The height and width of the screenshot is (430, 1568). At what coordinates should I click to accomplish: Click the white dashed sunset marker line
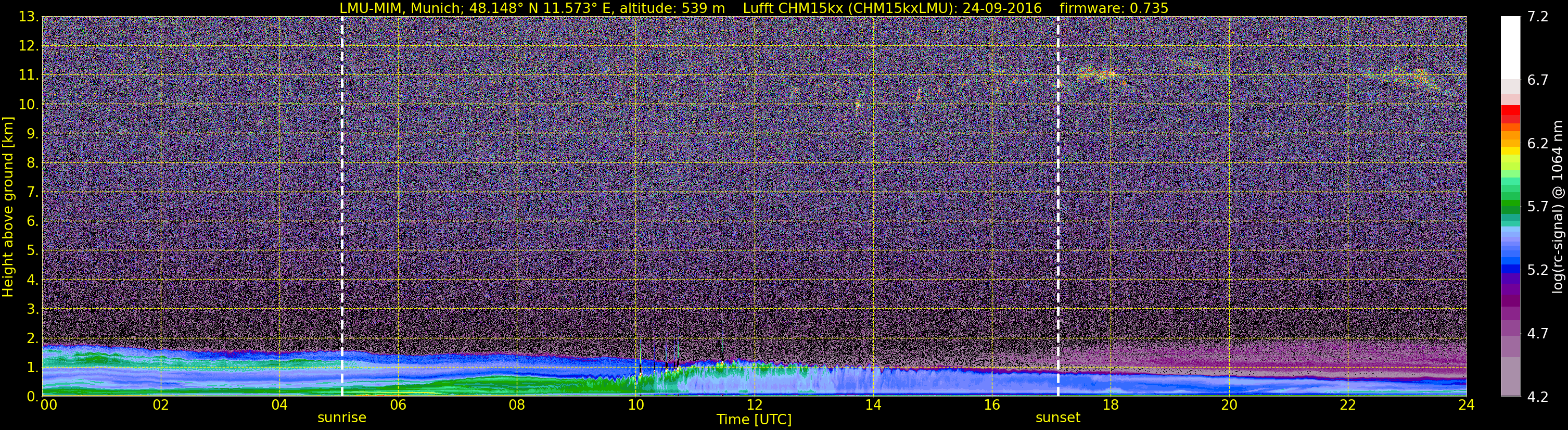tap(1058, 207)
